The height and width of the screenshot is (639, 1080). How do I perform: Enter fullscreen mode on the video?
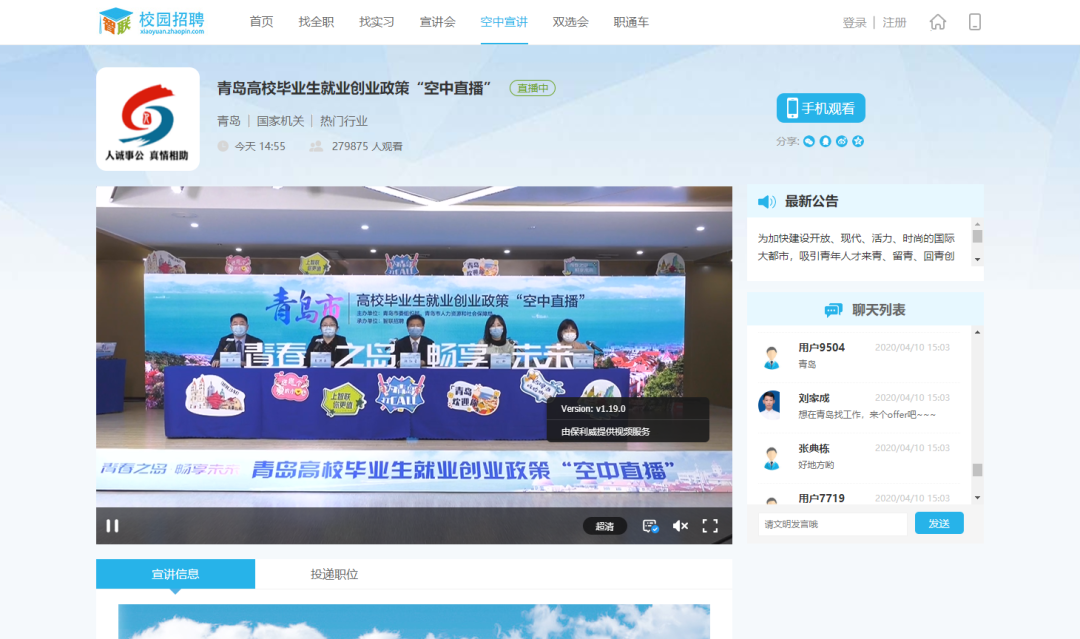710,526
